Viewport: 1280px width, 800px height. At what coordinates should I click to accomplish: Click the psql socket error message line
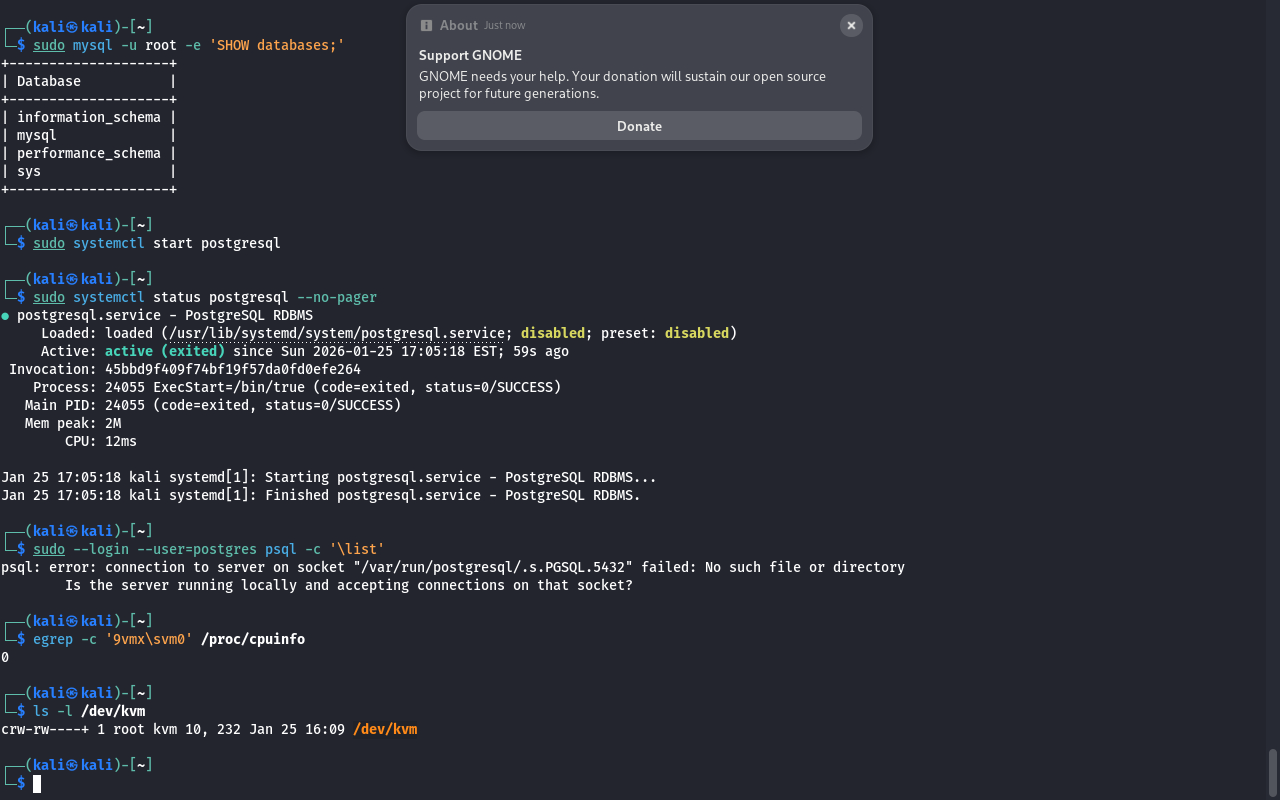[x=452, y=567]
